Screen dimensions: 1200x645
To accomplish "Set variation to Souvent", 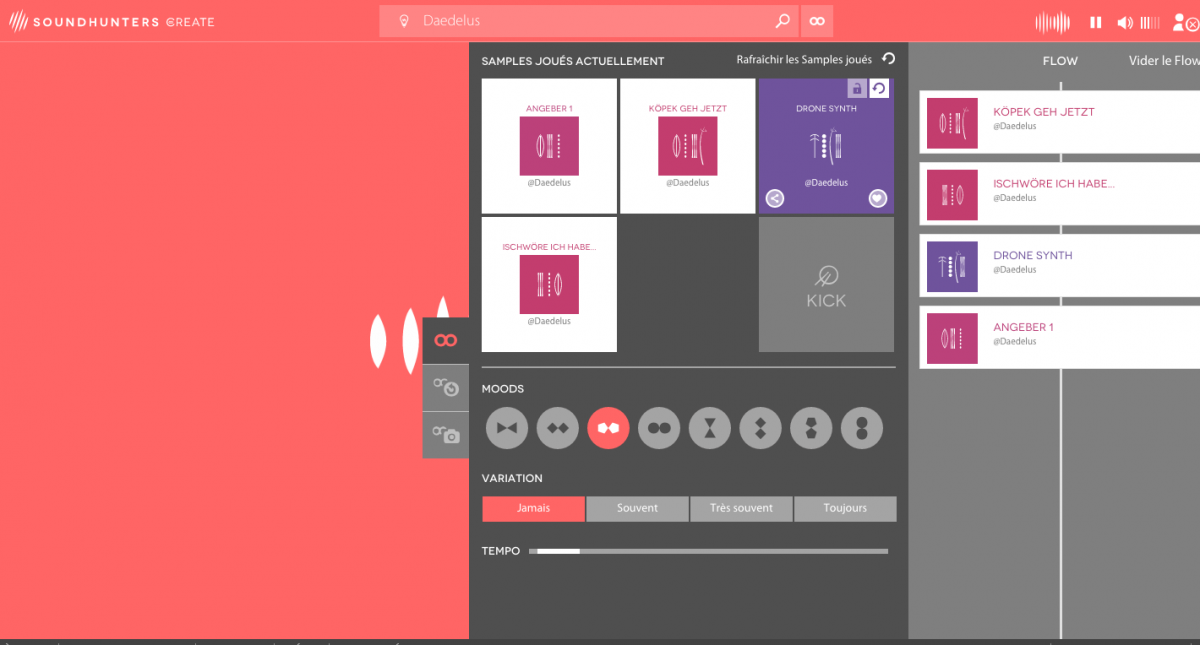I will click(637, 508).
